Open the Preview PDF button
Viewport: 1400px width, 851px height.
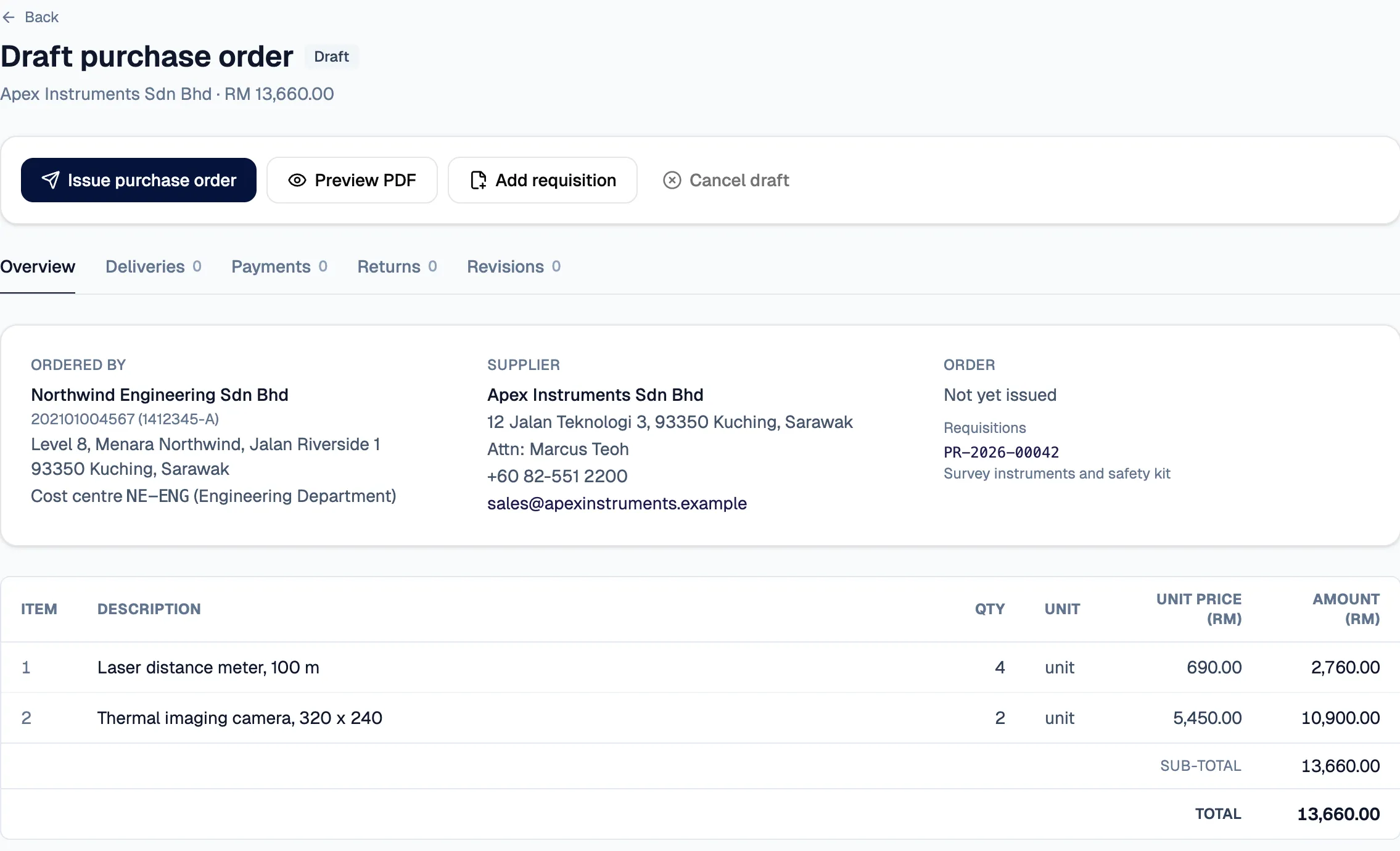(352, 180)
